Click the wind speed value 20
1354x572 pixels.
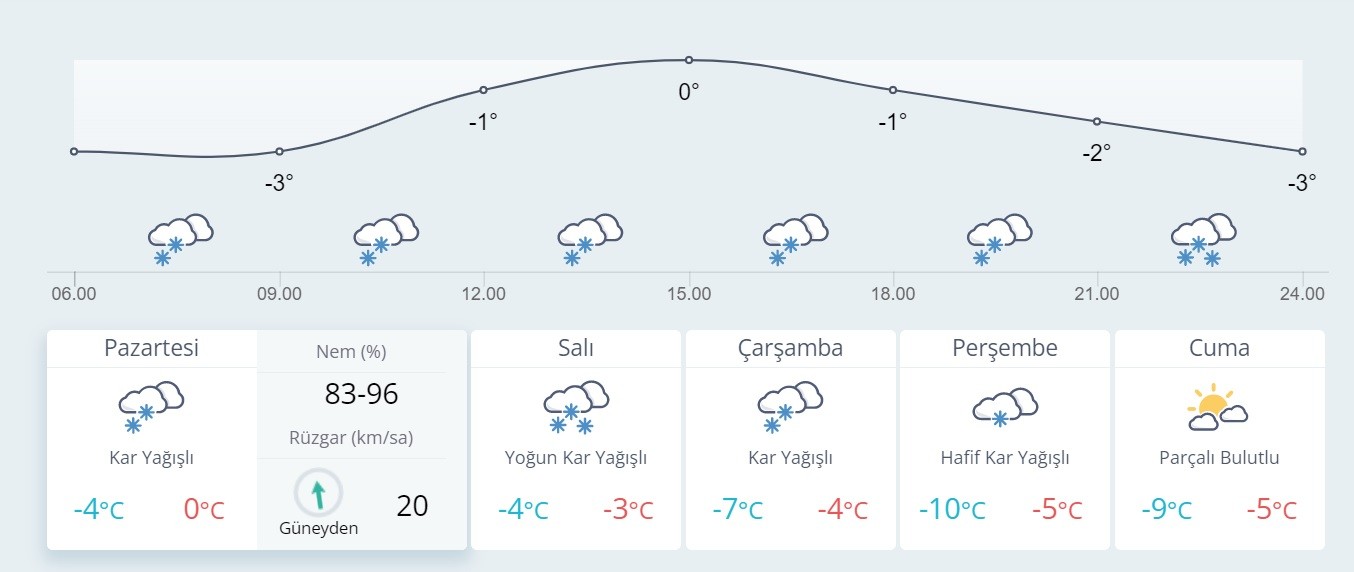pyautogui.click(x=412, y=506)
